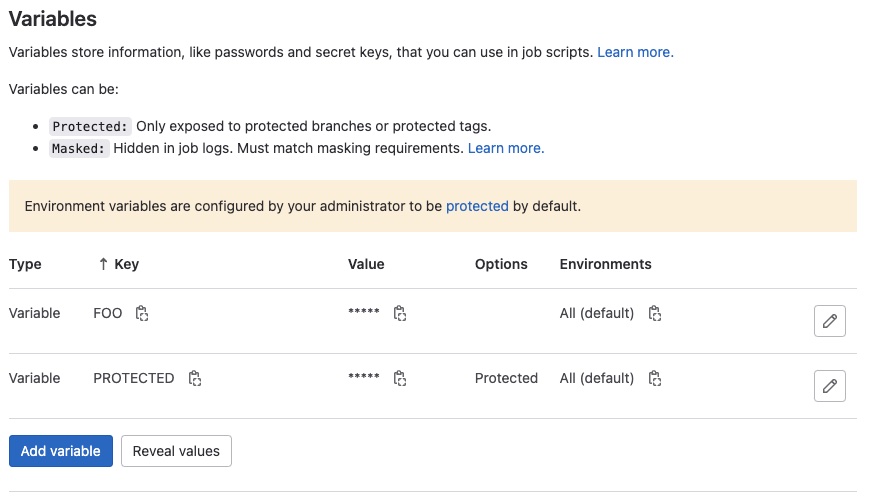
Task: Click the Protected option label in PROTECTED row
Action: click(506, 378)
